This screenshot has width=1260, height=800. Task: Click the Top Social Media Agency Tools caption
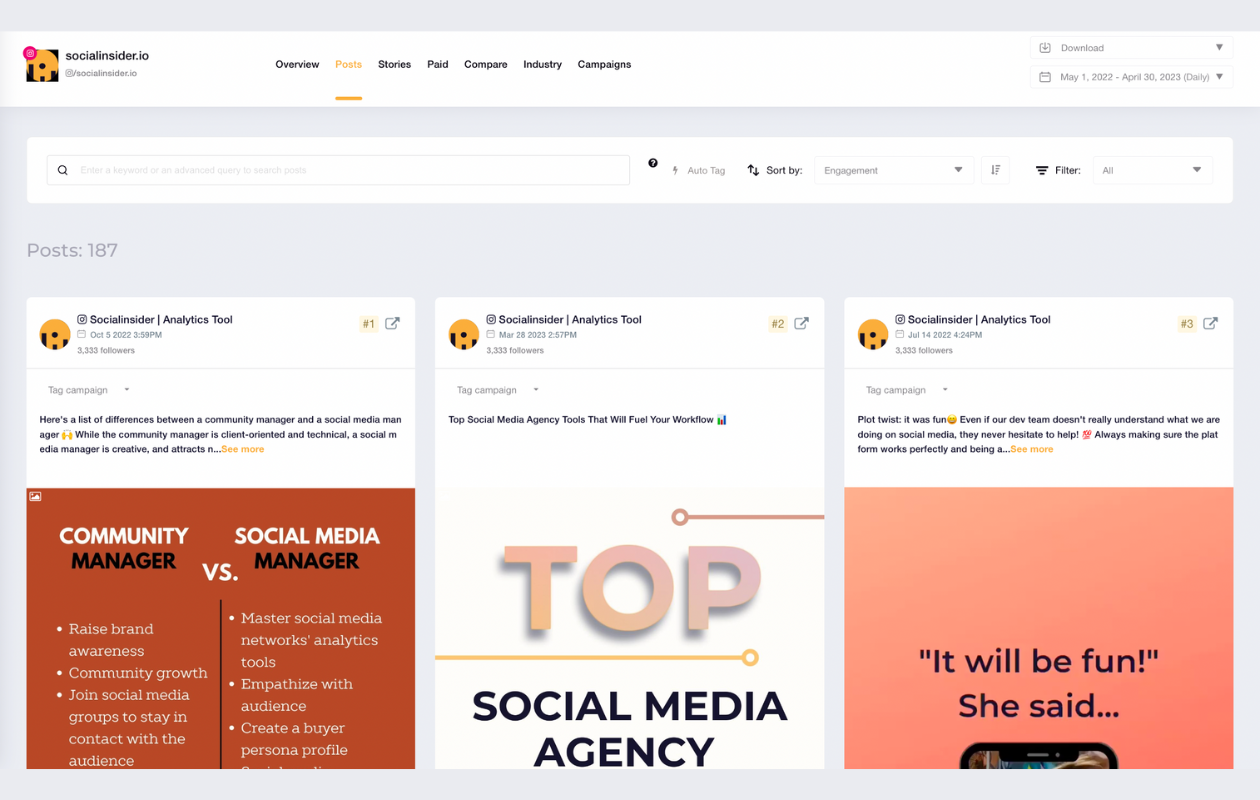point(587,420)
